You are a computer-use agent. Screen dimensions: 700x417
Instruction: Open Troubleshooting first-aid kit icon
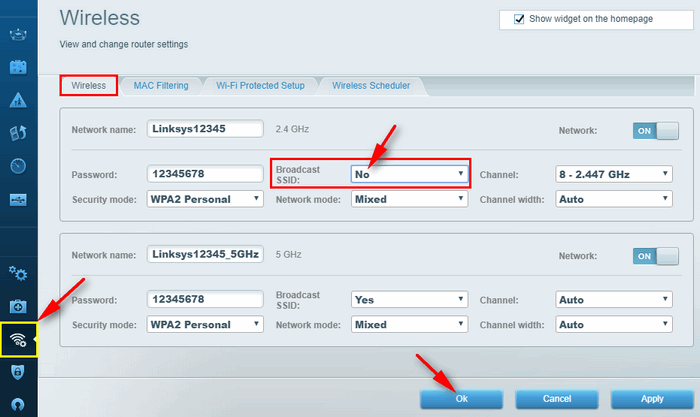coord(18,306)
